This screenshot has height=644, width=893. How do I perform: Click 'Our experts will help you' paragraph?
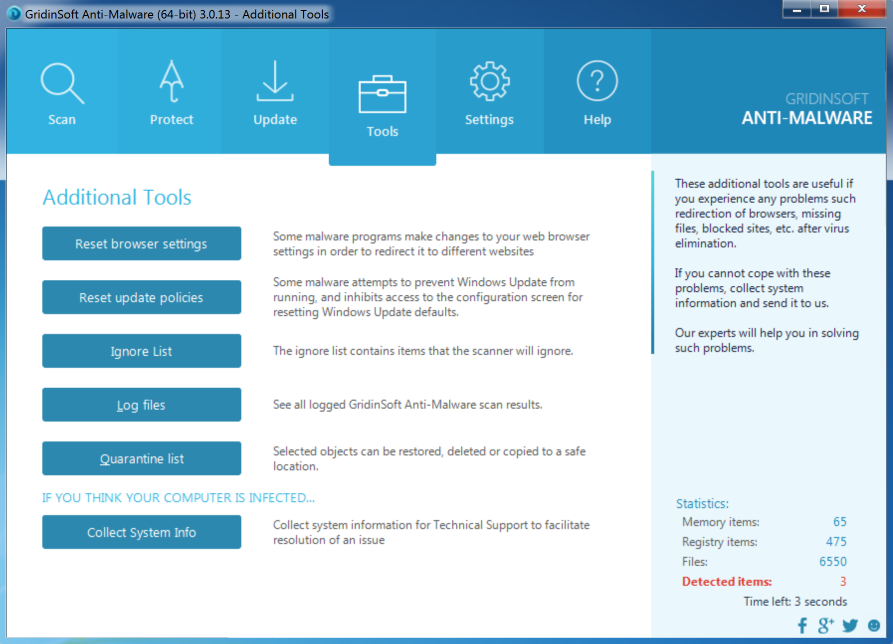[x=767, y=341]
